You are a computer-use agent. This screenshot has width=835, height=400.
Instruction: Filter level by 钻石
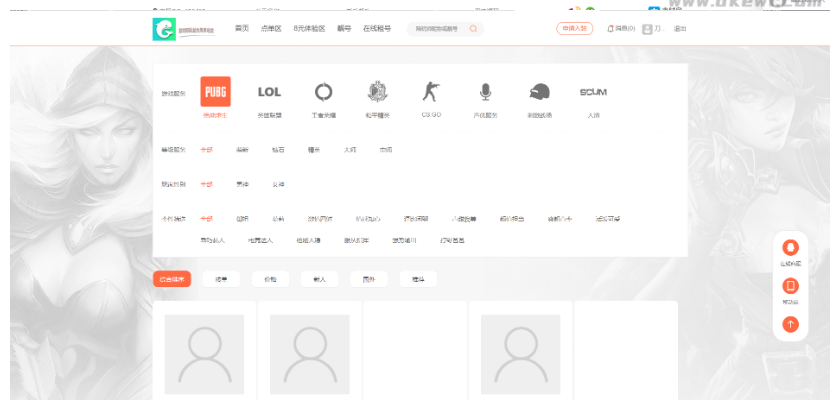278,150
